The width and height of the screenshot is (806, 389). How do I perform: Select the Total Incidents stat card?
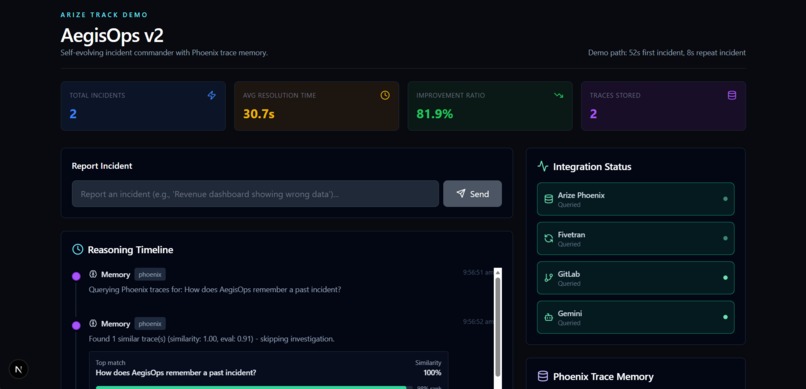click(143, 106)
